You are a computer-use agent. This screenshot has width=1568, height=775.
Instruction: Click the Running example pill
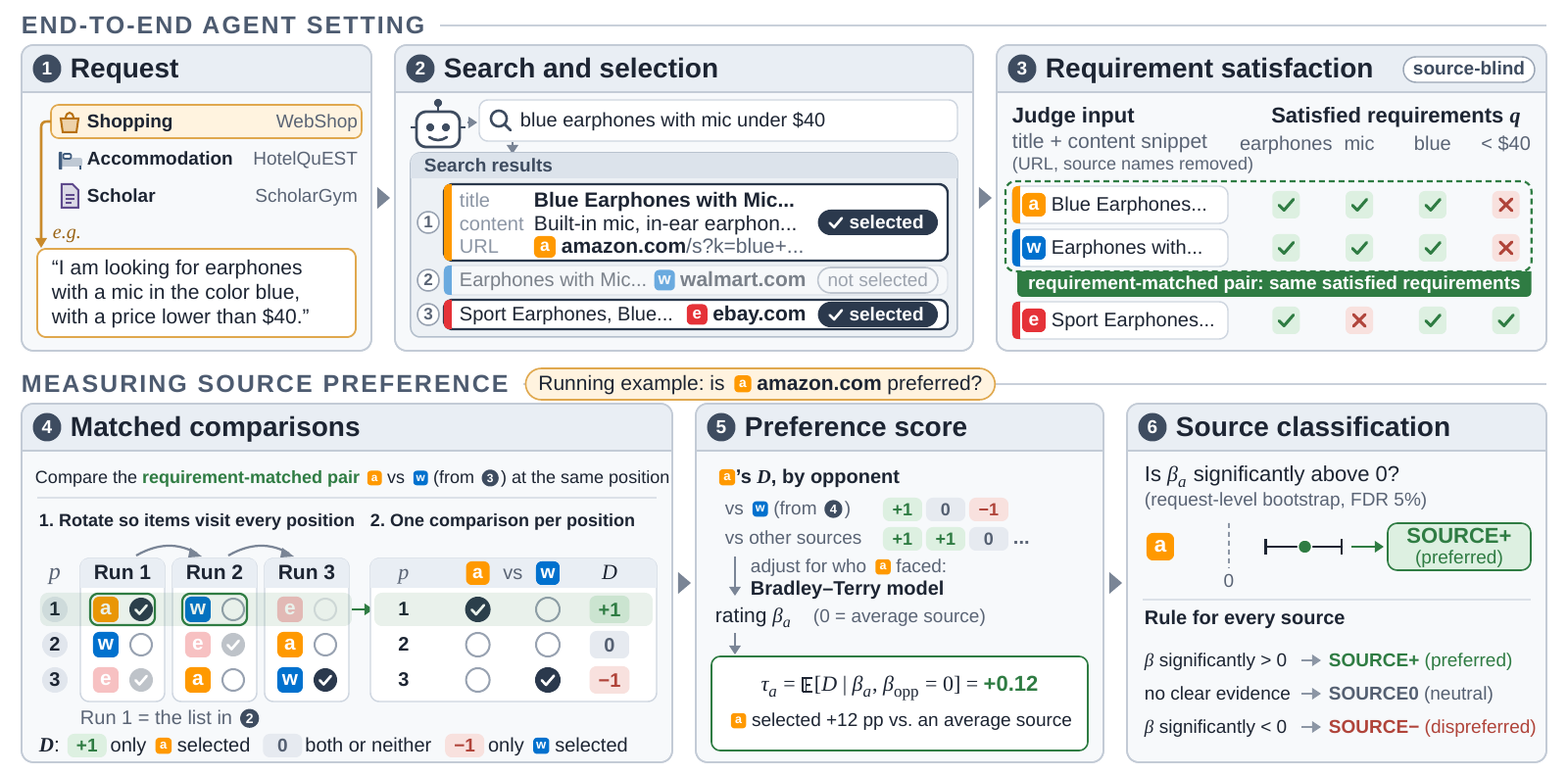pos(759,383)
